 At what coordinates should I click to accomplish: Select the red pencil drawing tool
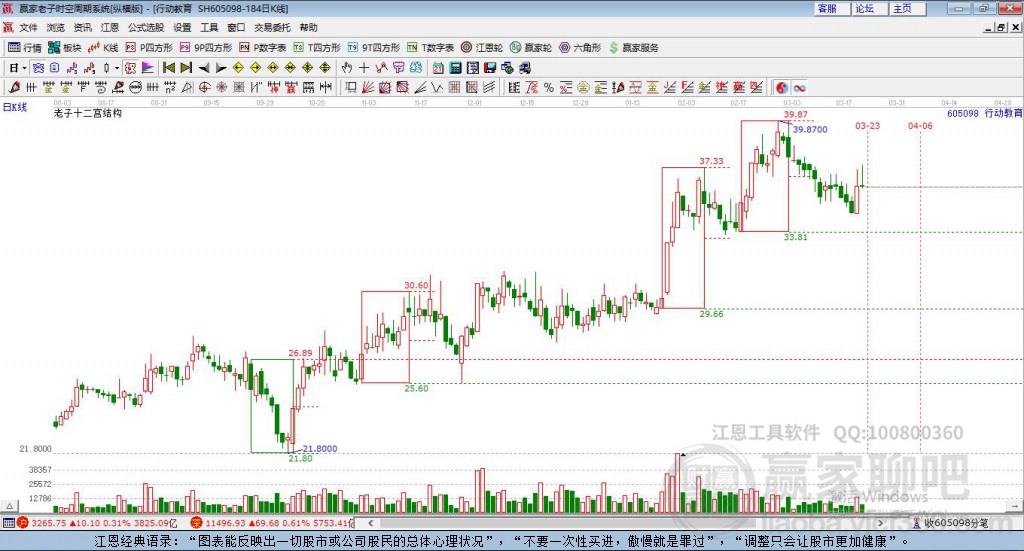coord(14,87)
